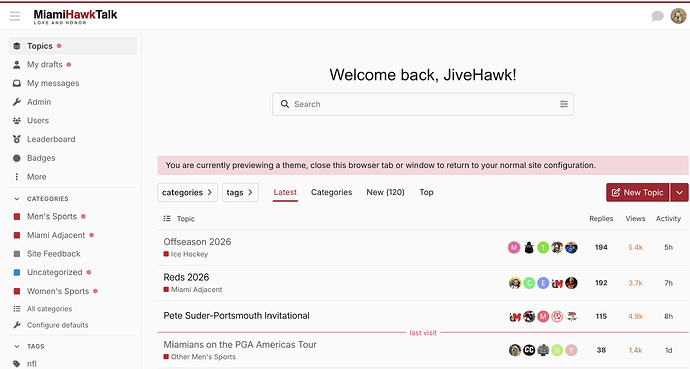Image resolution: width=690 pixels, height=369 pixels.
Task: Click 3.7k views on Reds 2026
Action: pos(635,283)
